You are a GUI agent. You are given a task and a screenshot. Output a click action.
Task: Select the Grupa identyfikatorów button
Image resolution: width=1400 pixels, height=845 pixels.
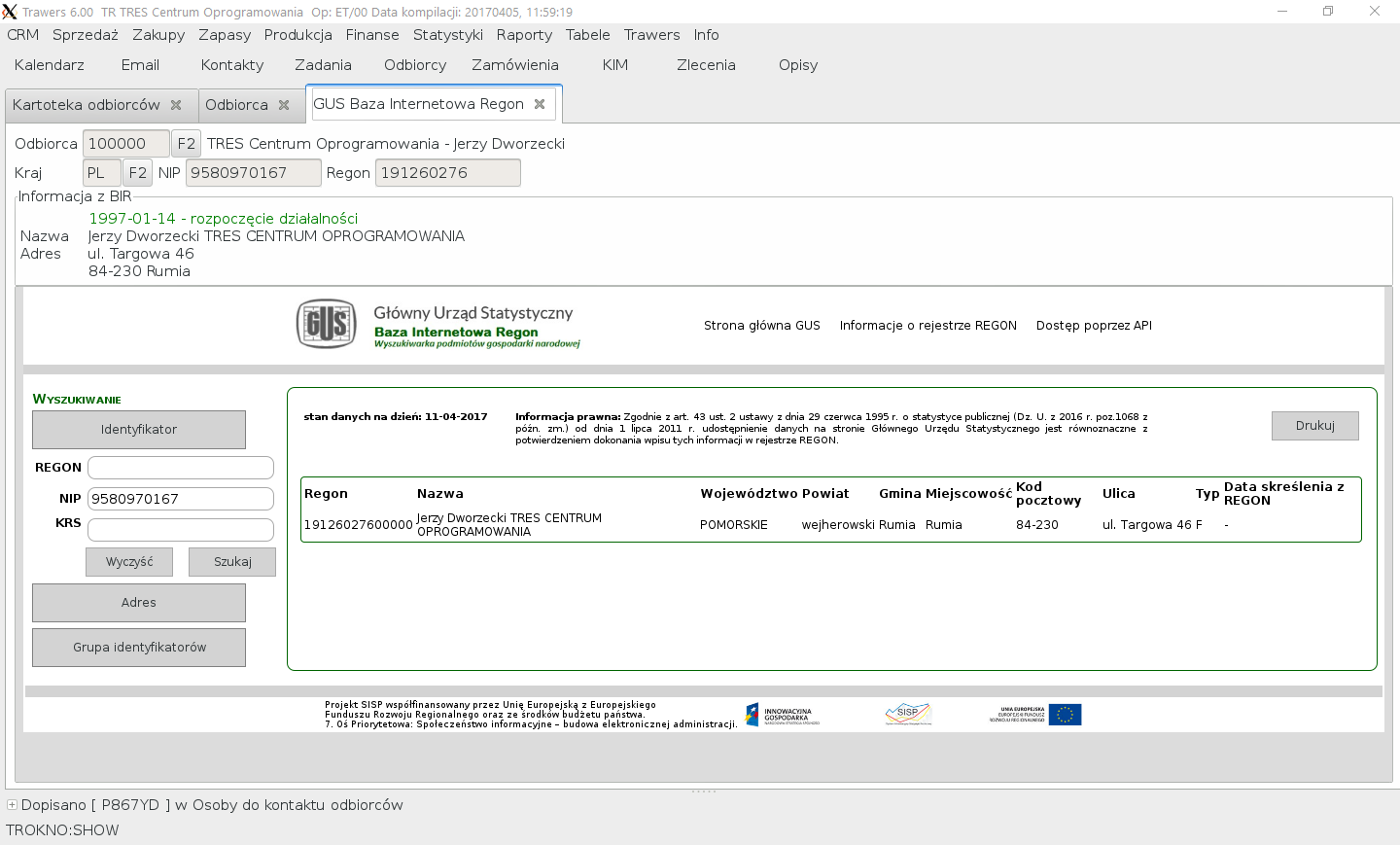pyautogui.click(x=139, y=648)
